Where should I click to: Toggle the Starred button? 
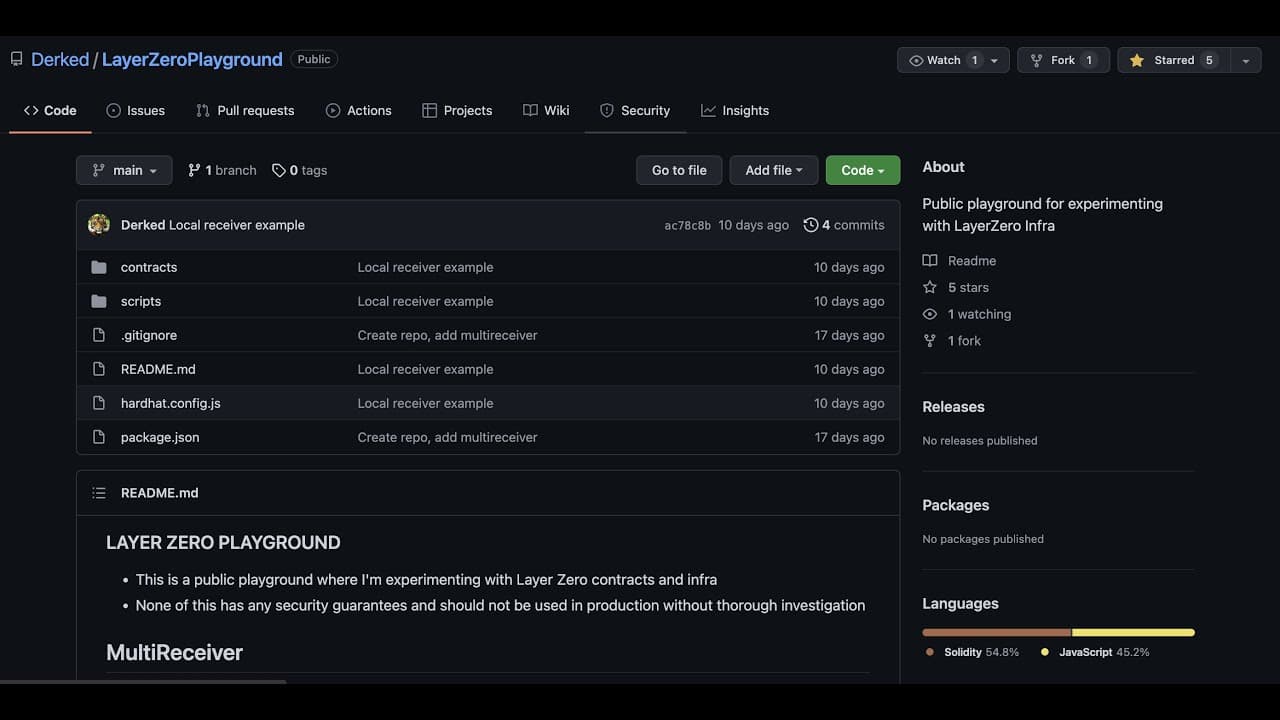(x=1174, y=60)
